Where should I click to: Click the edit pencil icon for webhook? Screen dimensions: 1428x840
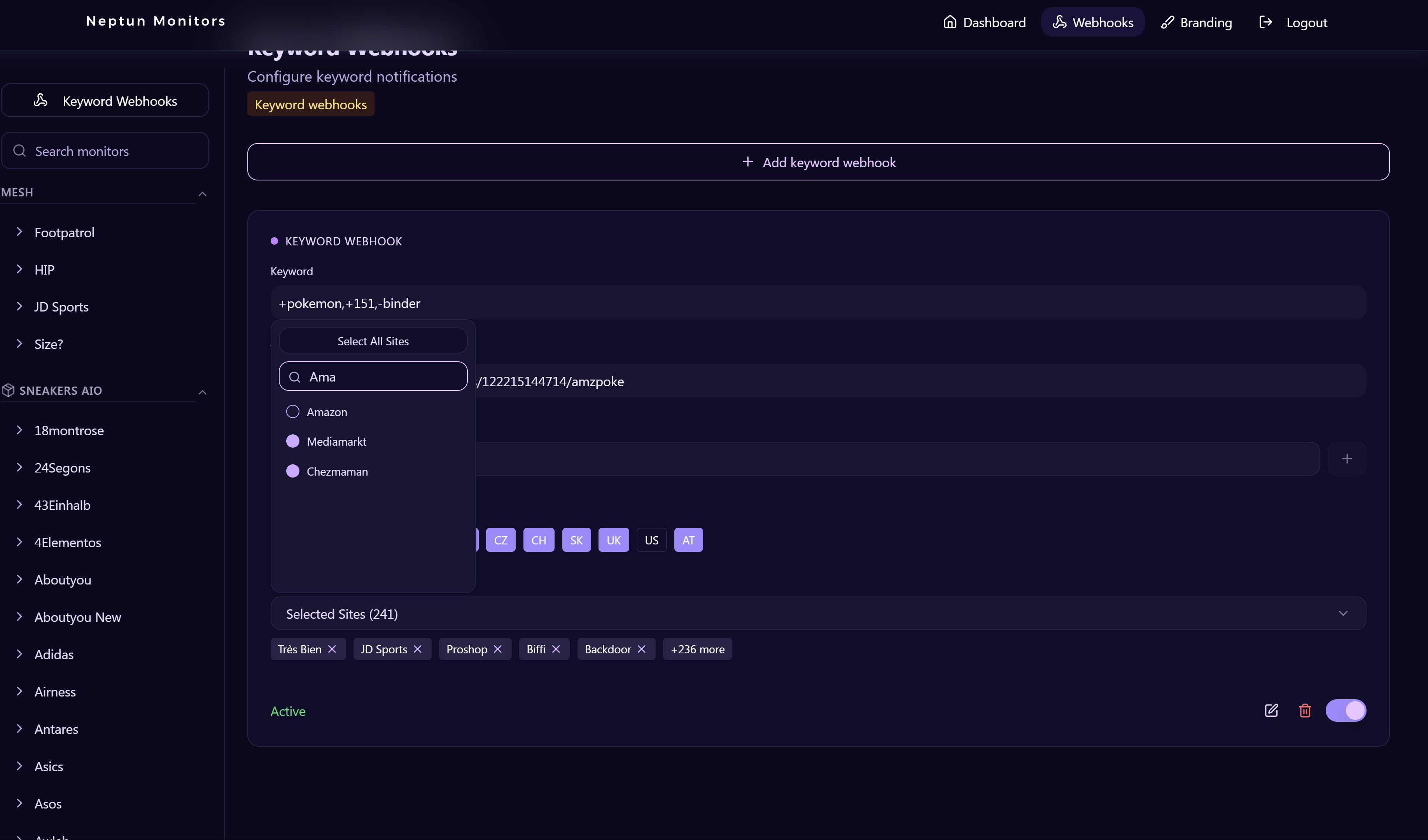click(1271, 710)
